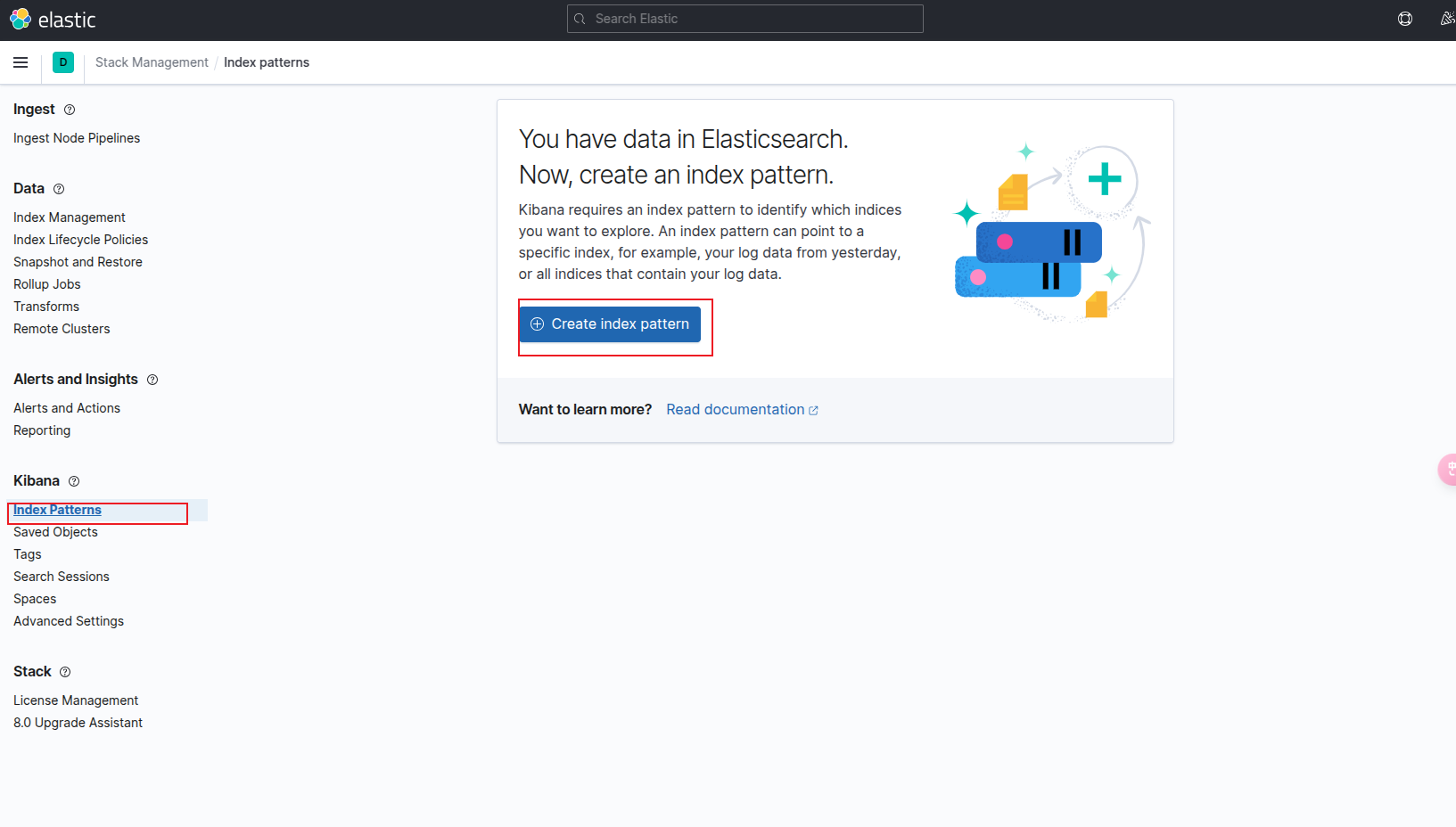Viewport: 1456px width, 827px height.
Task: Open Alerts and Actions
Action: (x=67, y=408)
